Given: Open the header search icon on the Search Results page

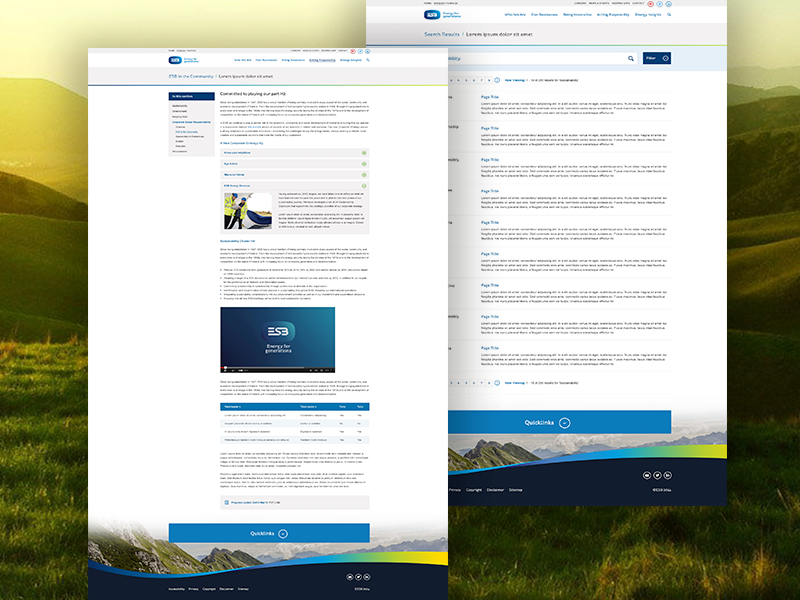Looking at the screenshot, I should 669,15.
